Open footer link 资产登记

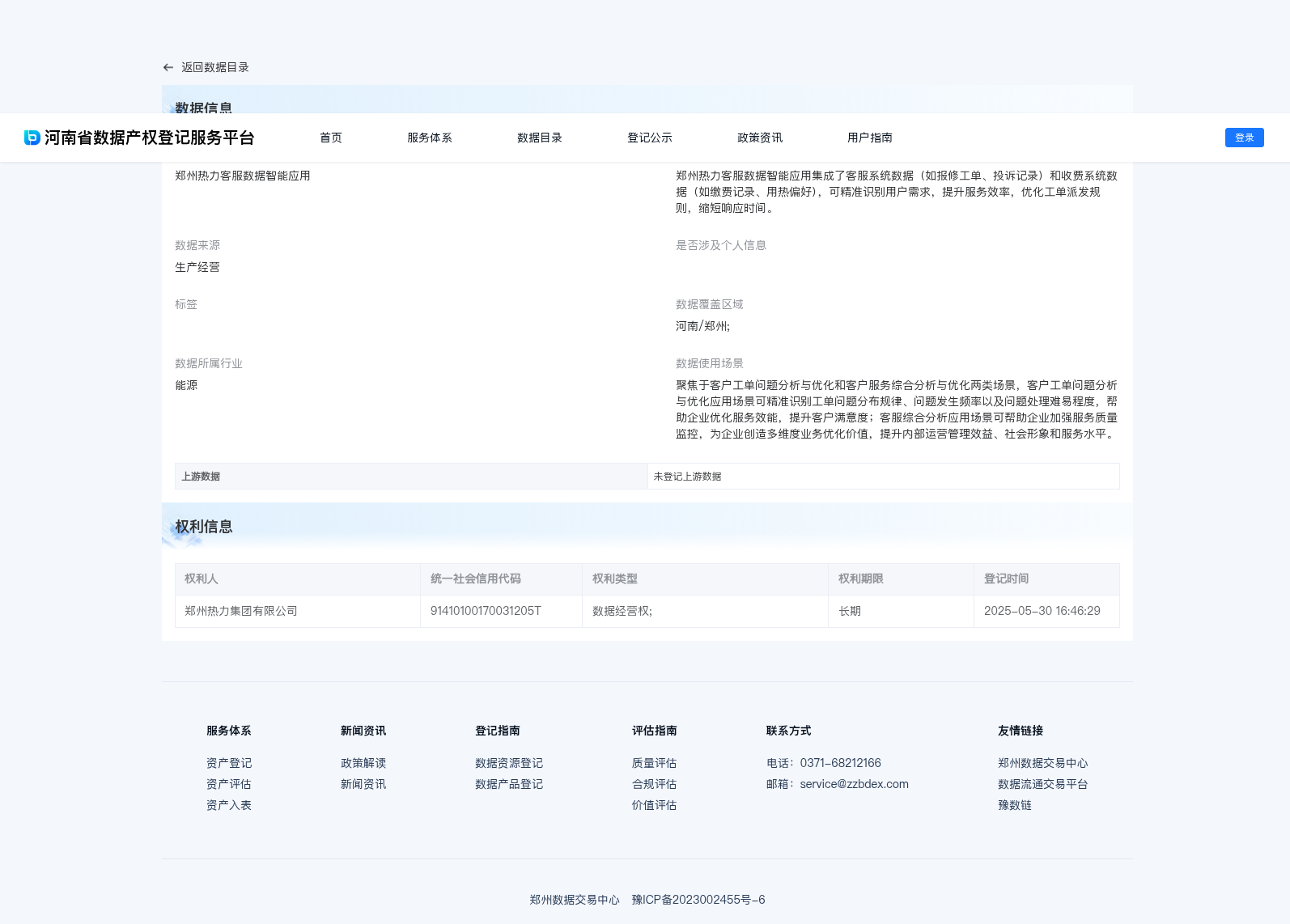tap(229, 763)
